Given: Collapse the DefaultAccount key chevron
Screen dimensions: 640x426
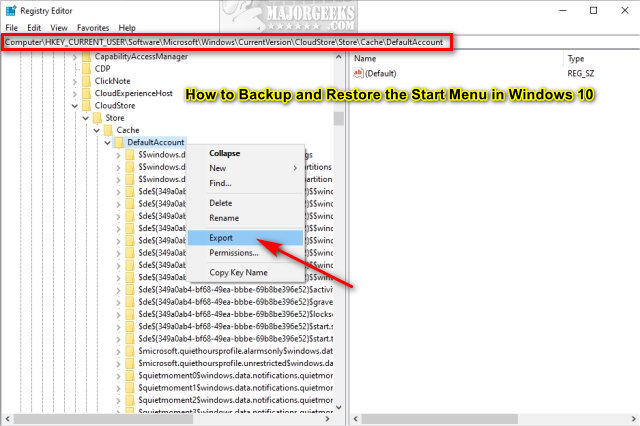Looking at the screenshot, I should tap(107, 143).
